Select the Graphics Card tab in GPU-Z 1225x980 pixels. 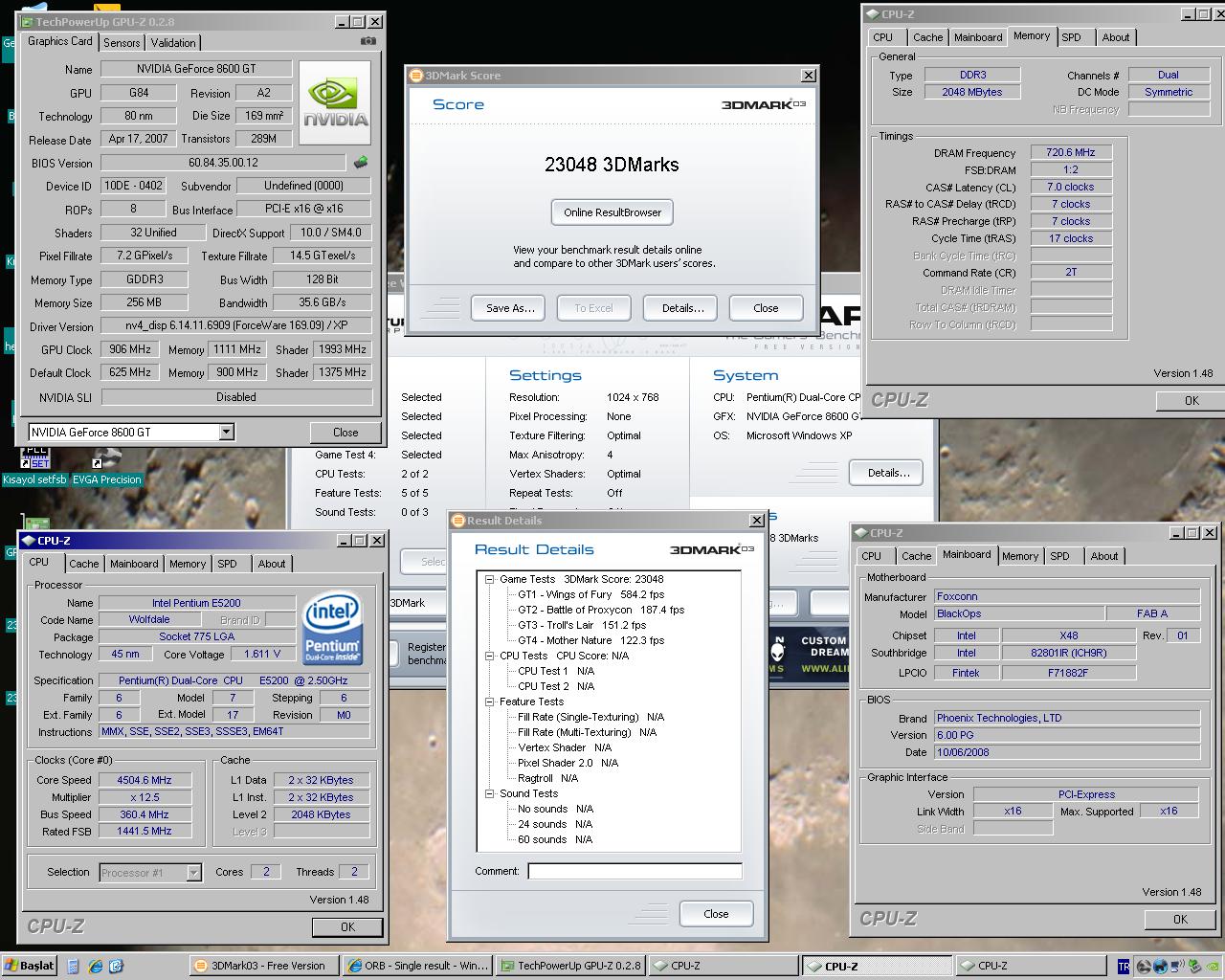pos(60,41)
